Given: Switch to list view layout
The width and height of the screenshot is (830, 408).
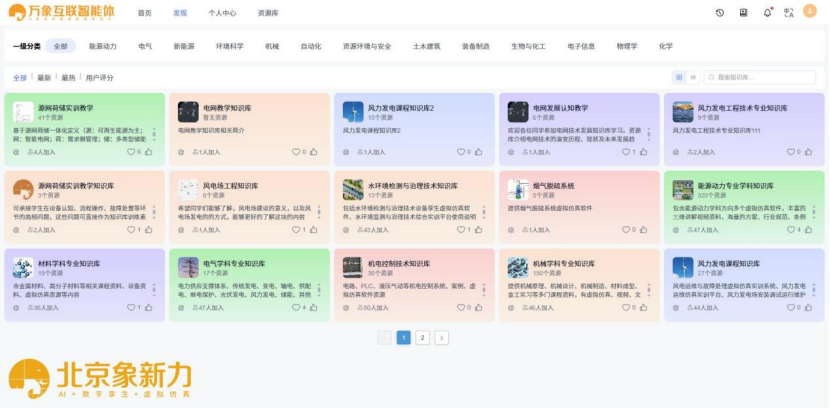Looking at the screenshot, I should coord(693,77).
